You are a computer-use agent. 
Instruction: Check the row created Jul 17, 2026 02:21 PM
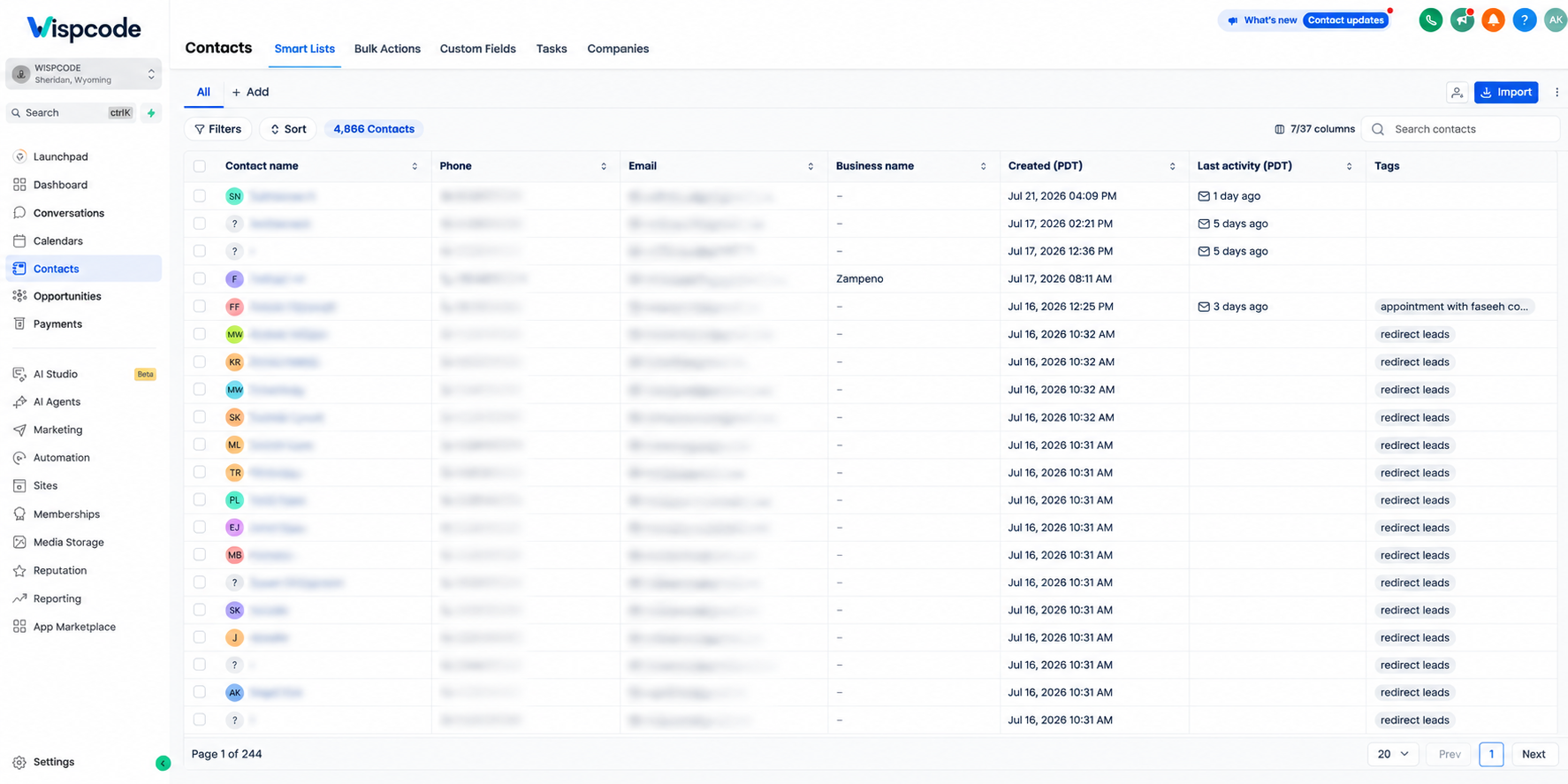(x=200, y=224)
